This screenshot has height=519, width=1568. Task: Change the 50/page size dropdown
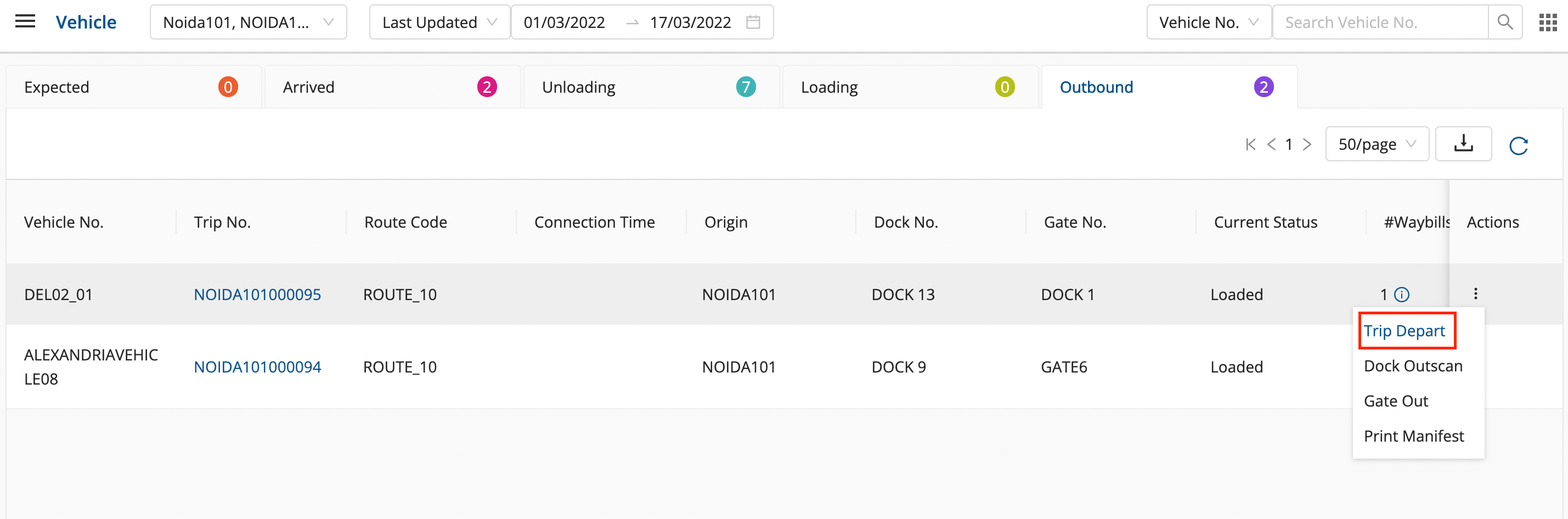(1377, 144)
